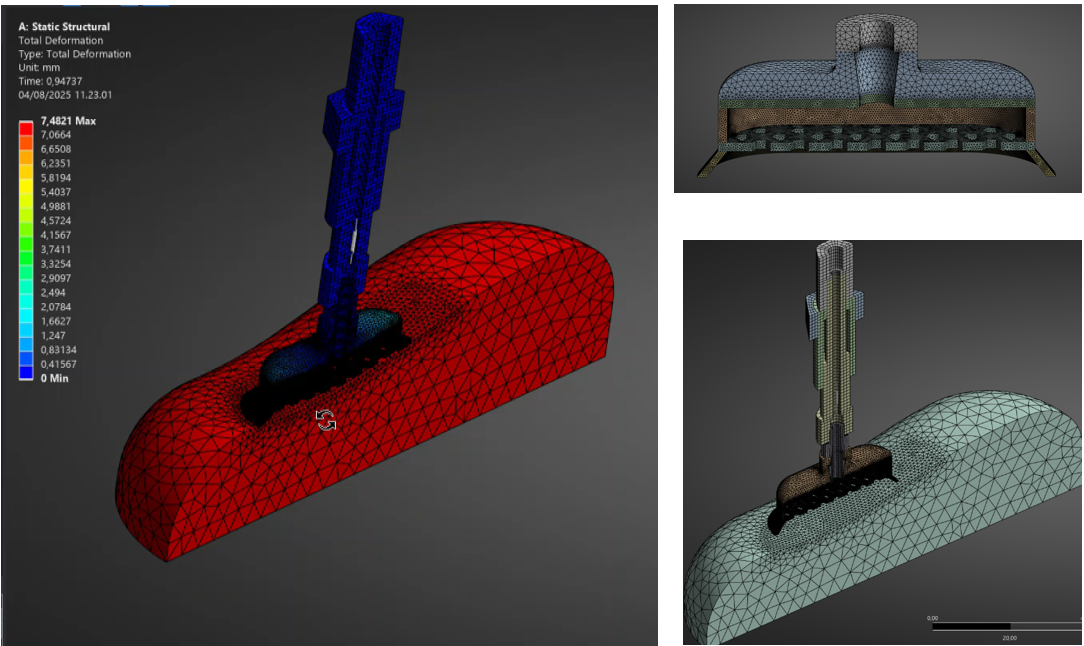Select the 0 Min legend value
The height and width of the screenshot is (646, 1084).
57,378
